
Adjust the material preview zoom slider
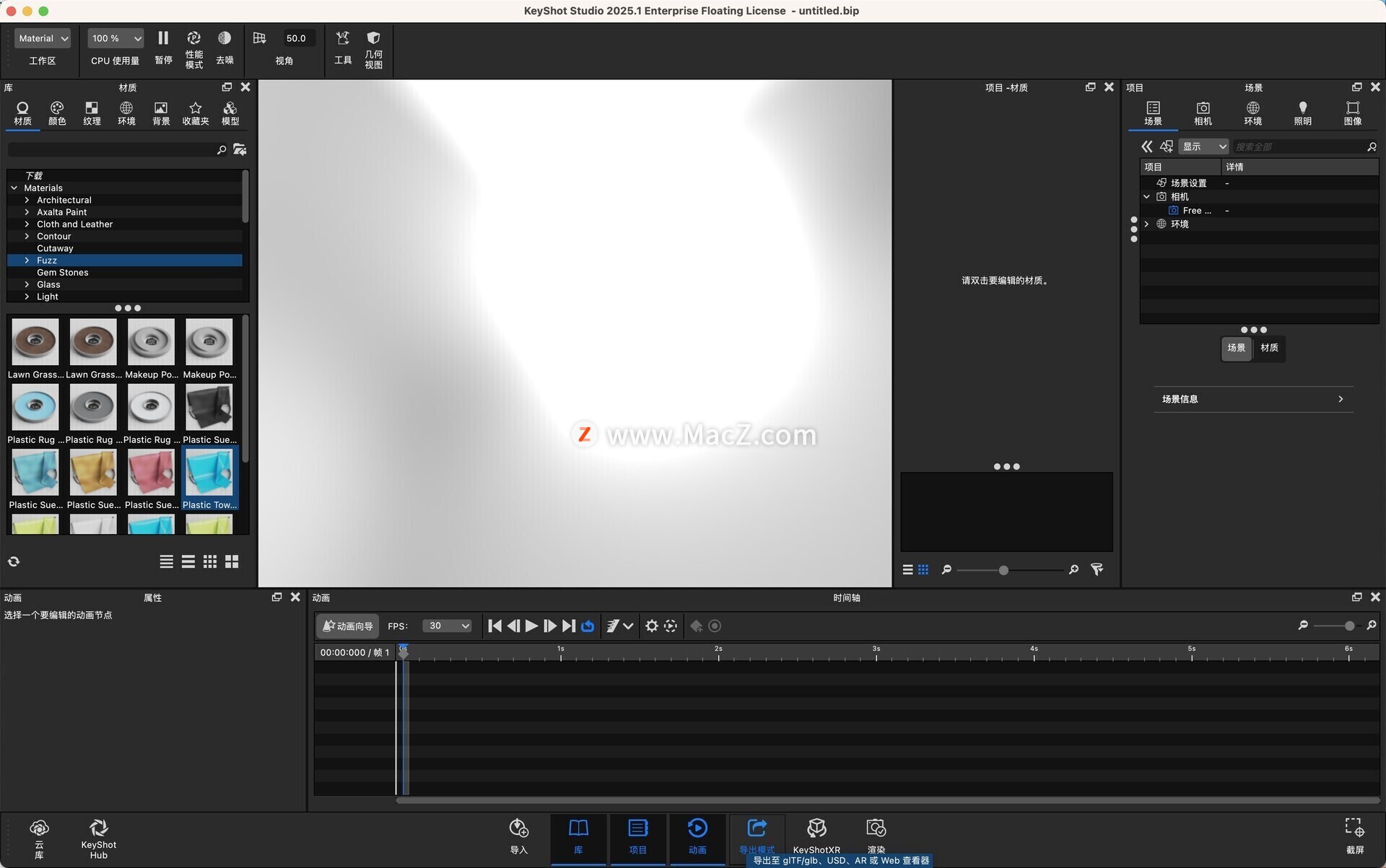tap(1003, 570)
